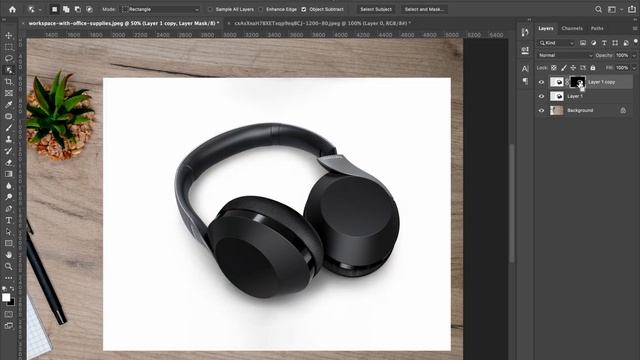640x360 pixels.
Task: Select the Horizontal Type tool
Action: (9, 220)
